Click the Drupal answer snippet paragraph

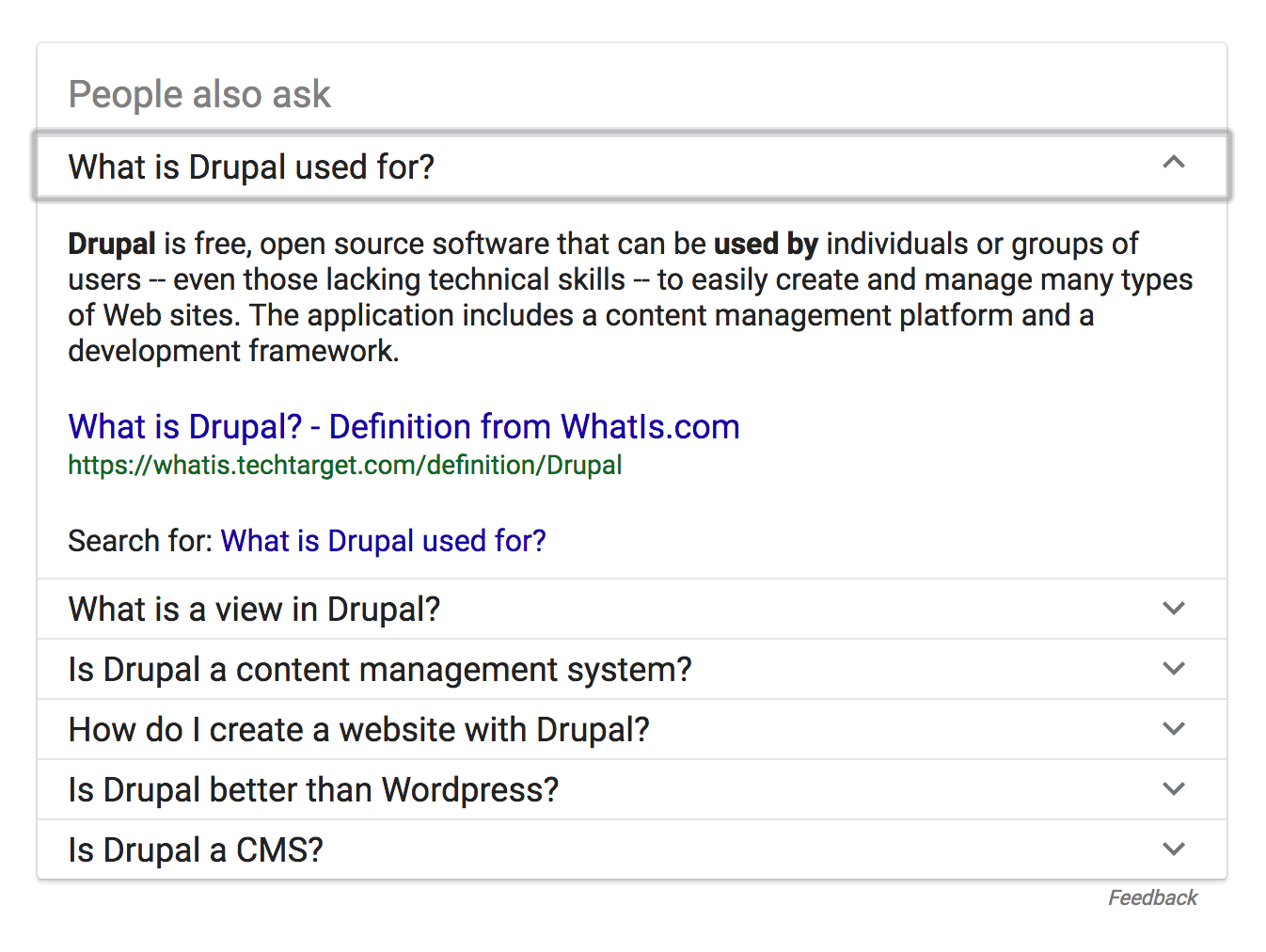630,297
